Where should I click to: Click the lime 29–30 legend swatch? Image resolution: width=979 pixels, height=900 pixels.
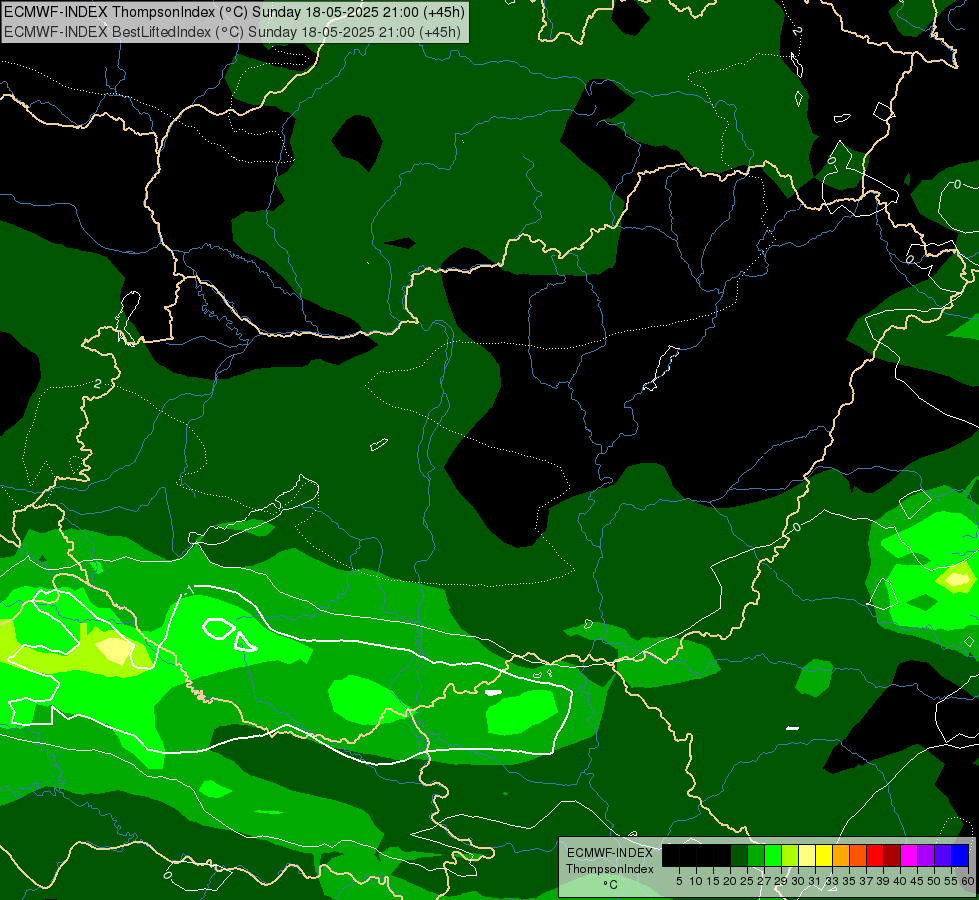coord(790,855)
